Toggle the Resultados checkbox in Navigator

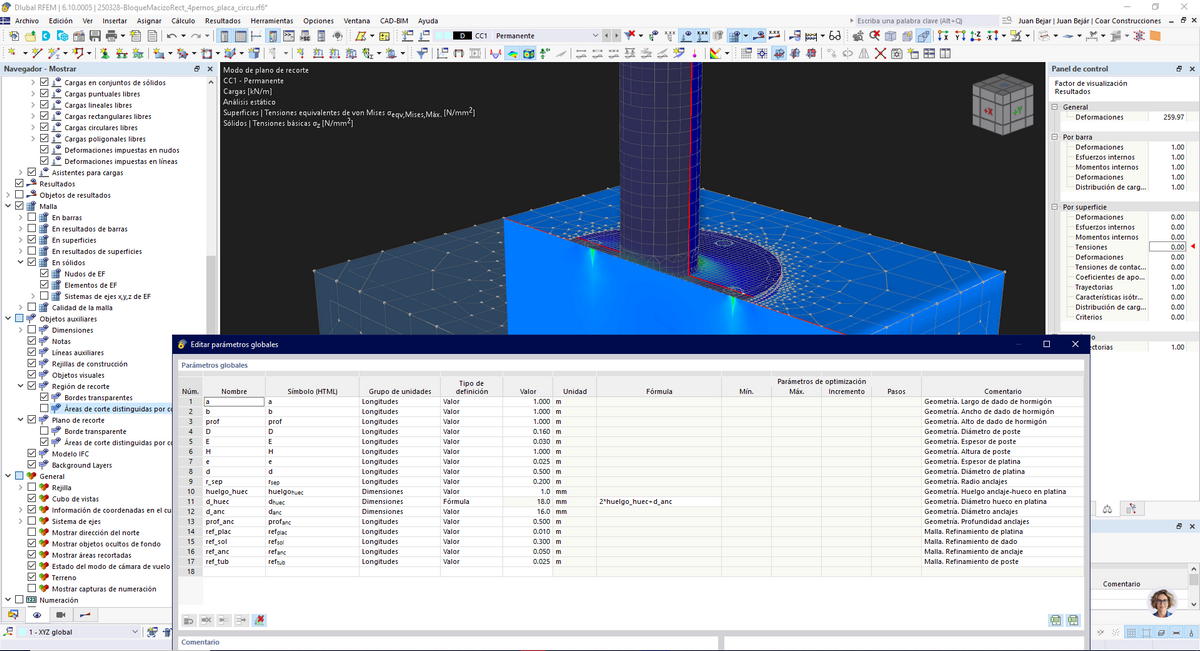19,184
